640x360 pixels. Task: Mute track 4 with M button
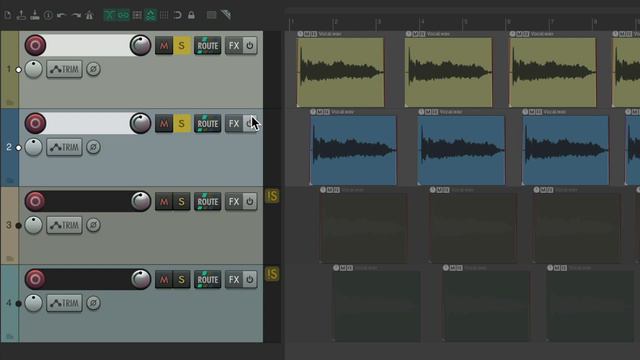[x=164, y=280]
